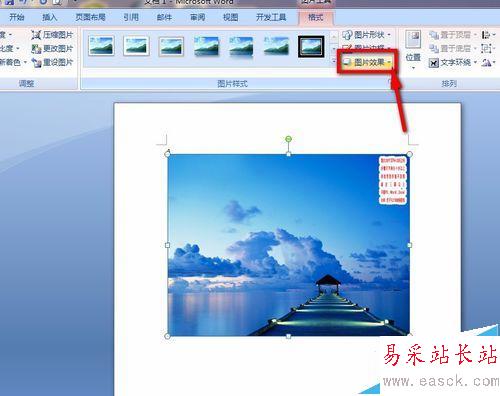
Task: Open the Contrast (对比度) dropdown
Action: (x=9, y=49)
